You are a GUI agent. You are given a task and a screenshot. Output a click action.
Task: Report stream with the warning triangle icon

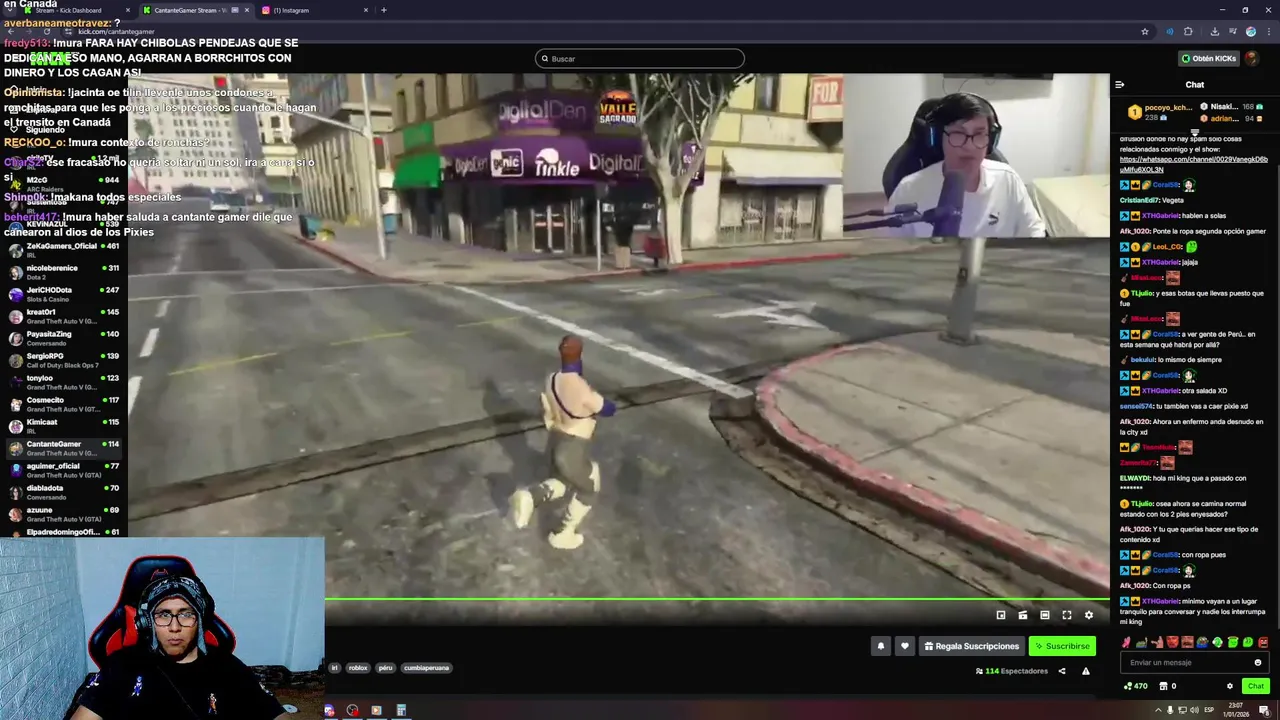click(1086, 671)
